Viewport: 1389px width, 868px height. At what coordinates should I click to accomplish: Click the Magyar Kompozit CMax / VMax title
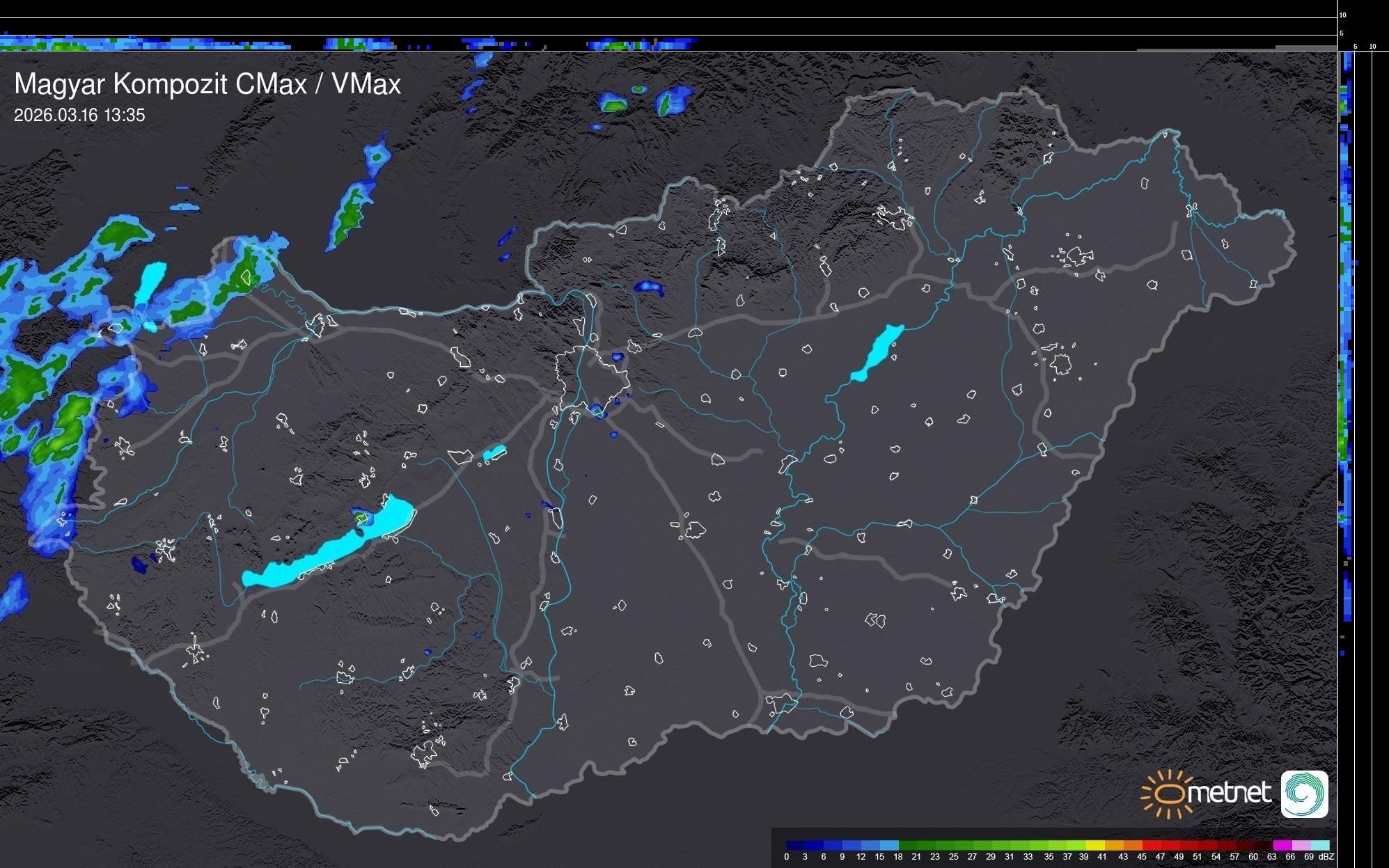point(207,84)
